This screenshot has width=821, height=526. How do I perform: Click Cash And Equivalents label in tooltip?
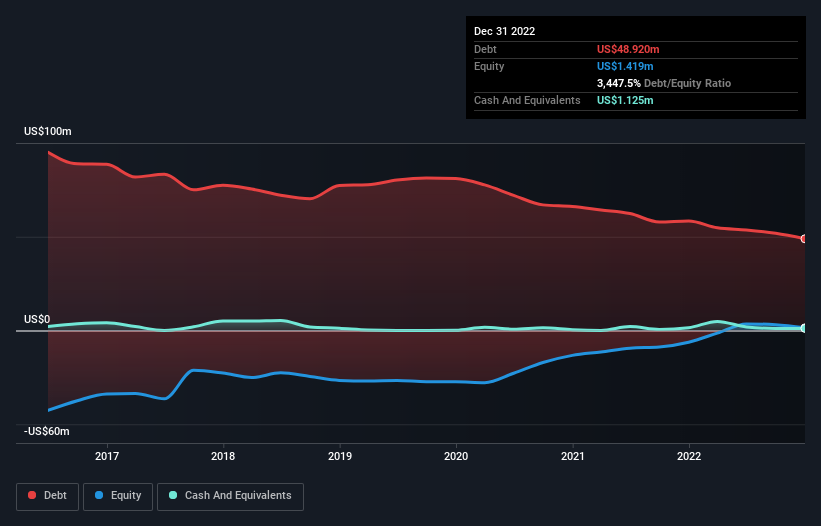pyautogui.click(x=527, y=100)
